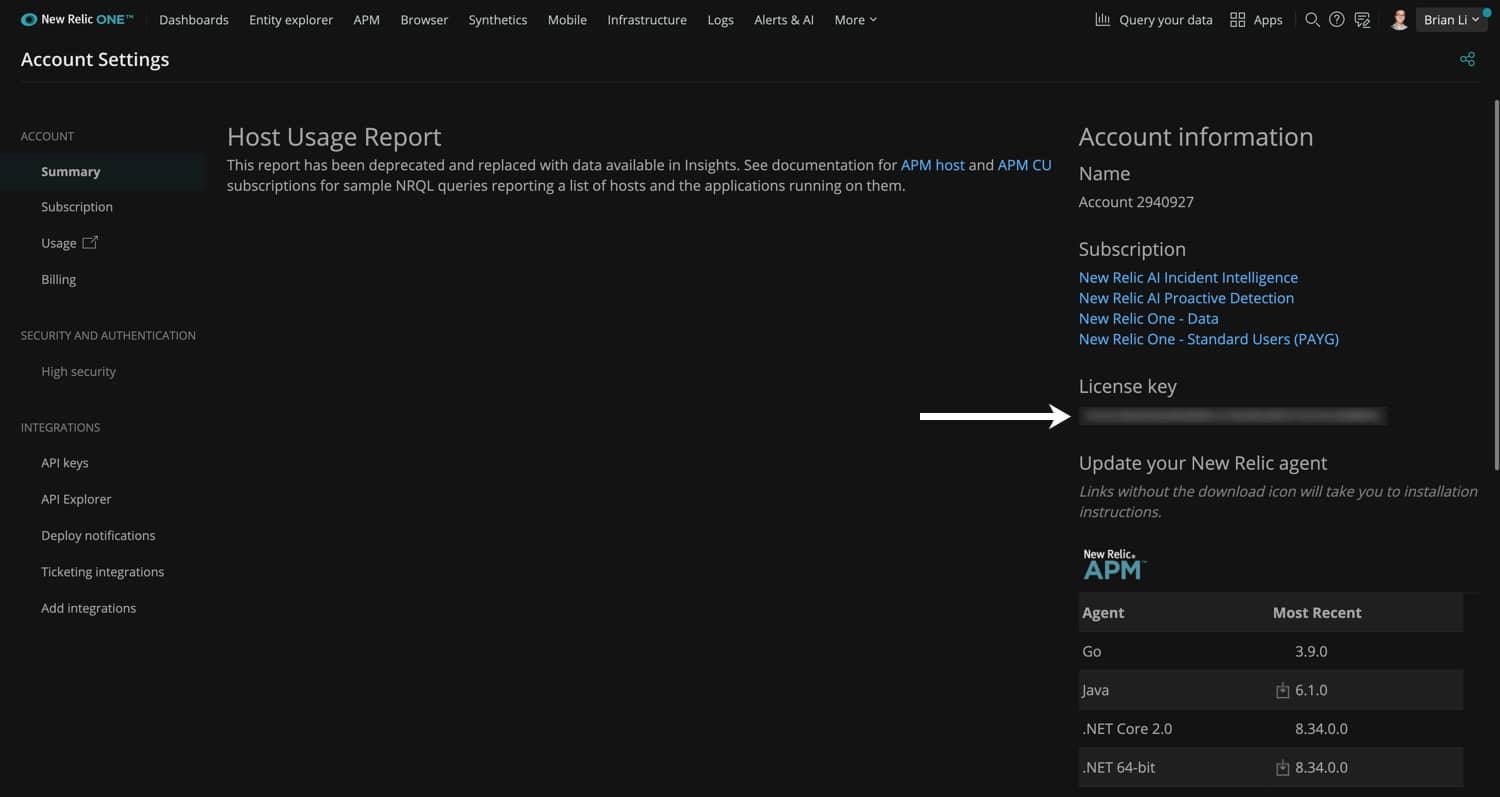1500x797 pixels.
Task: Click the Go agent row
Action: point(1271,651)
